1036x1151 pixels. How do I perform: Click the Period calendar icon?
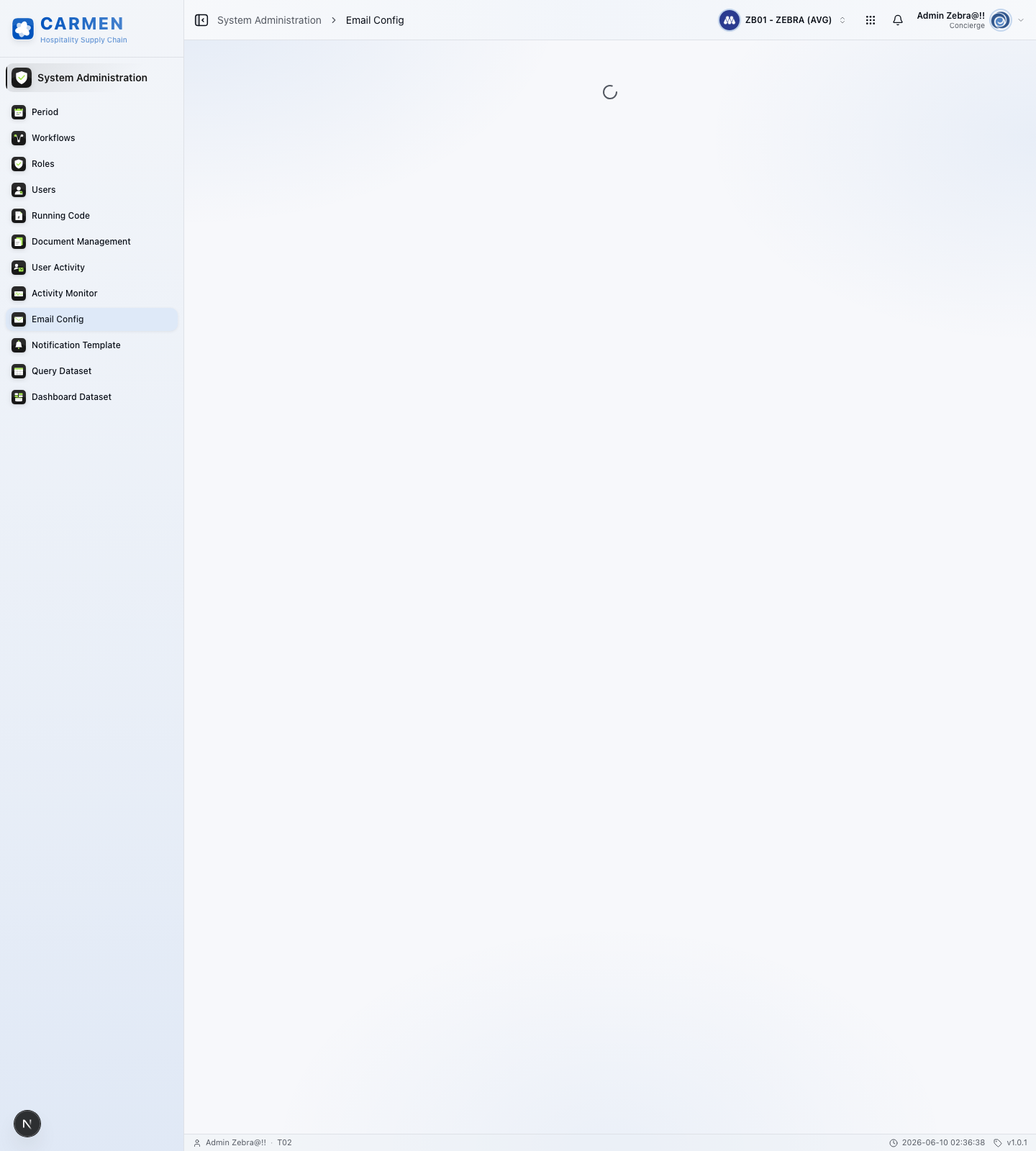19,112
